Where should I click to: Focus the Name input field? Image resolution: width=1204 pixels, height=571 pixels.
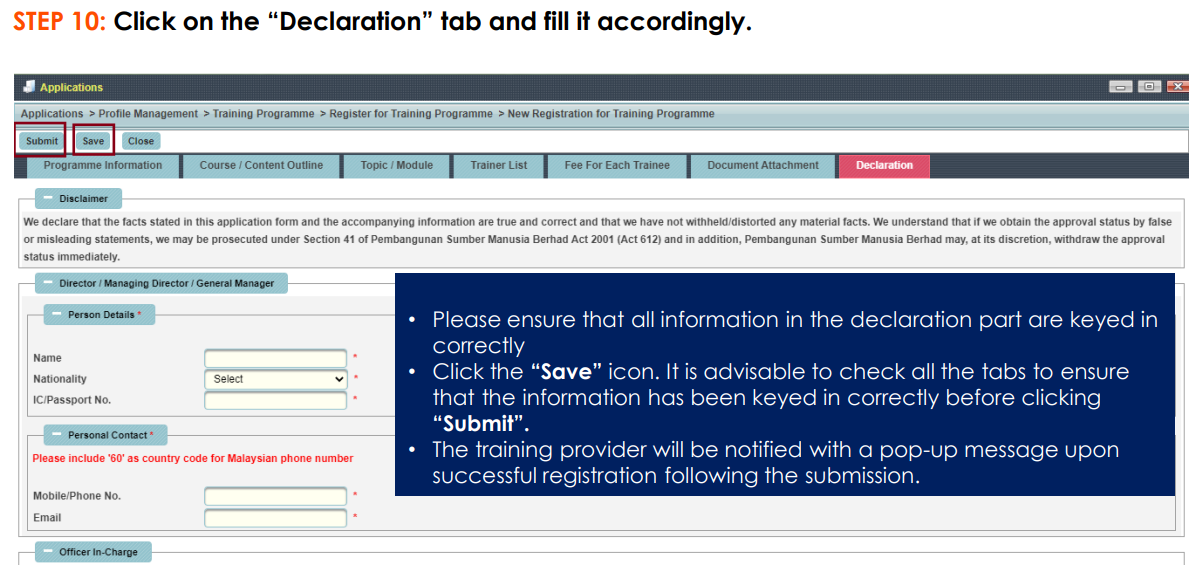(x=276, y=358)
